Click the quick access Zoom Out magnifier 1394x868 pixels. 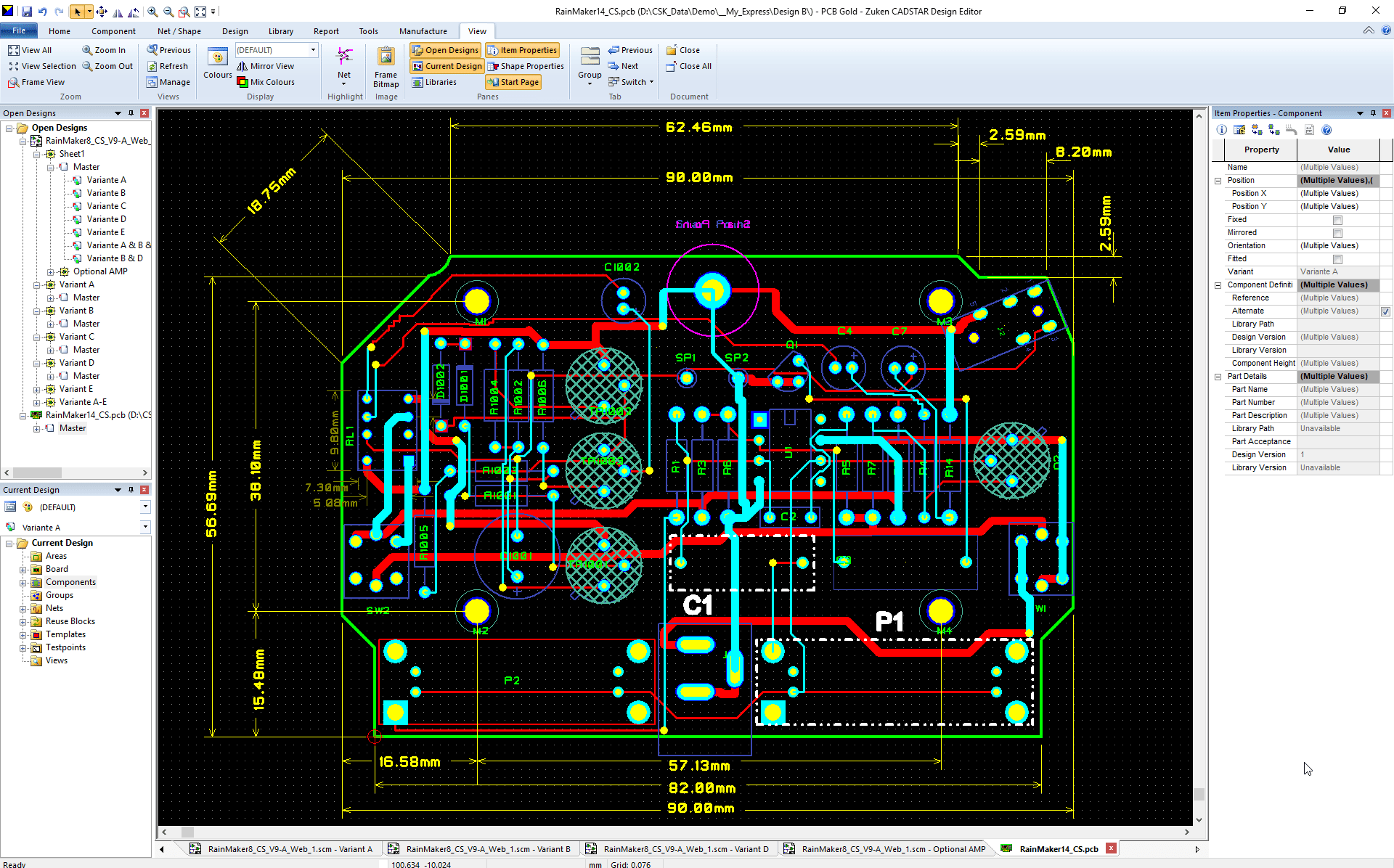(168, 12)
